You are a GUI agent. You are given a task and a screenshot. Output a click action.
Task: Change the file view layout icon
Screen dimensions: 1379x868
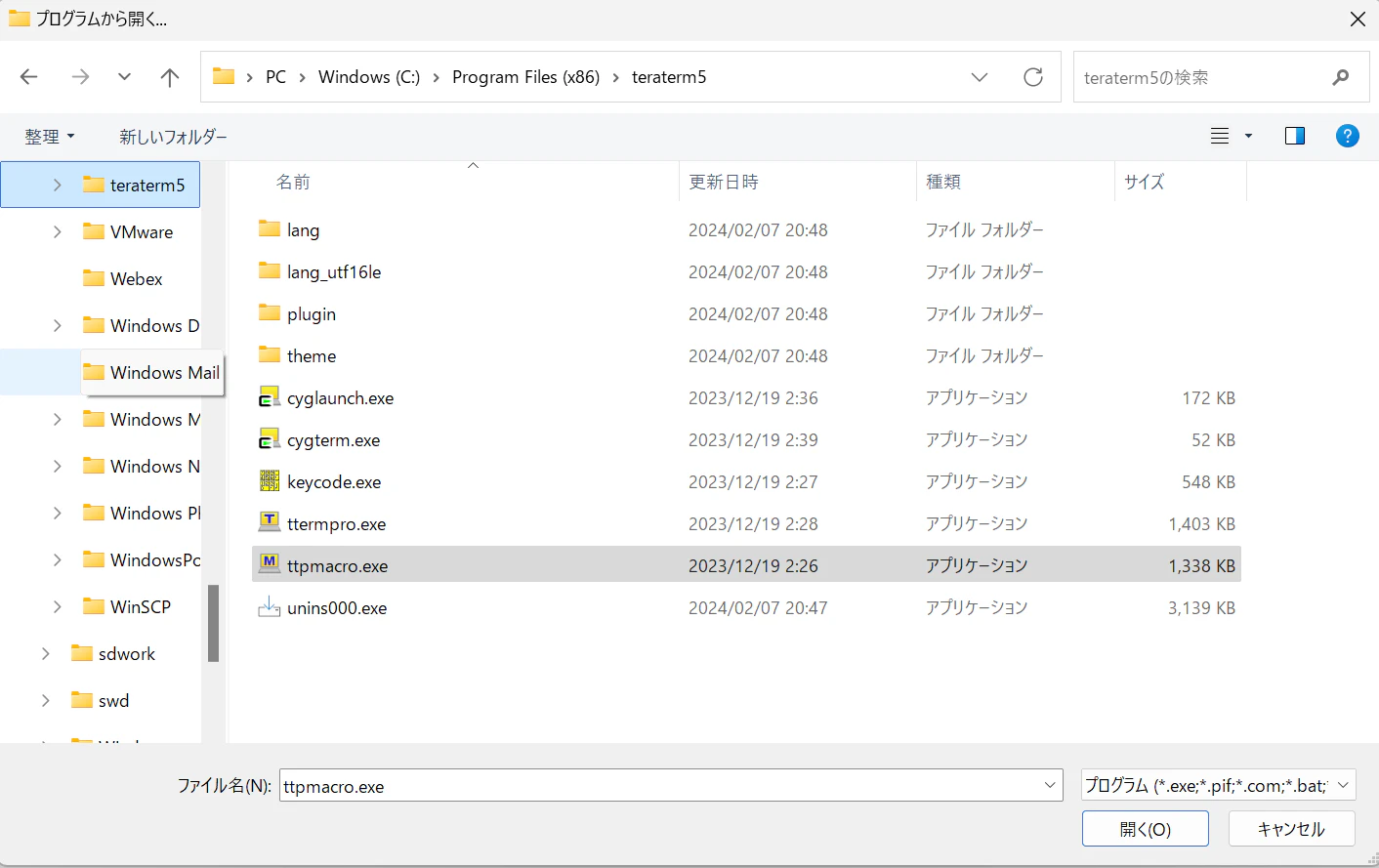(1220, 136)
